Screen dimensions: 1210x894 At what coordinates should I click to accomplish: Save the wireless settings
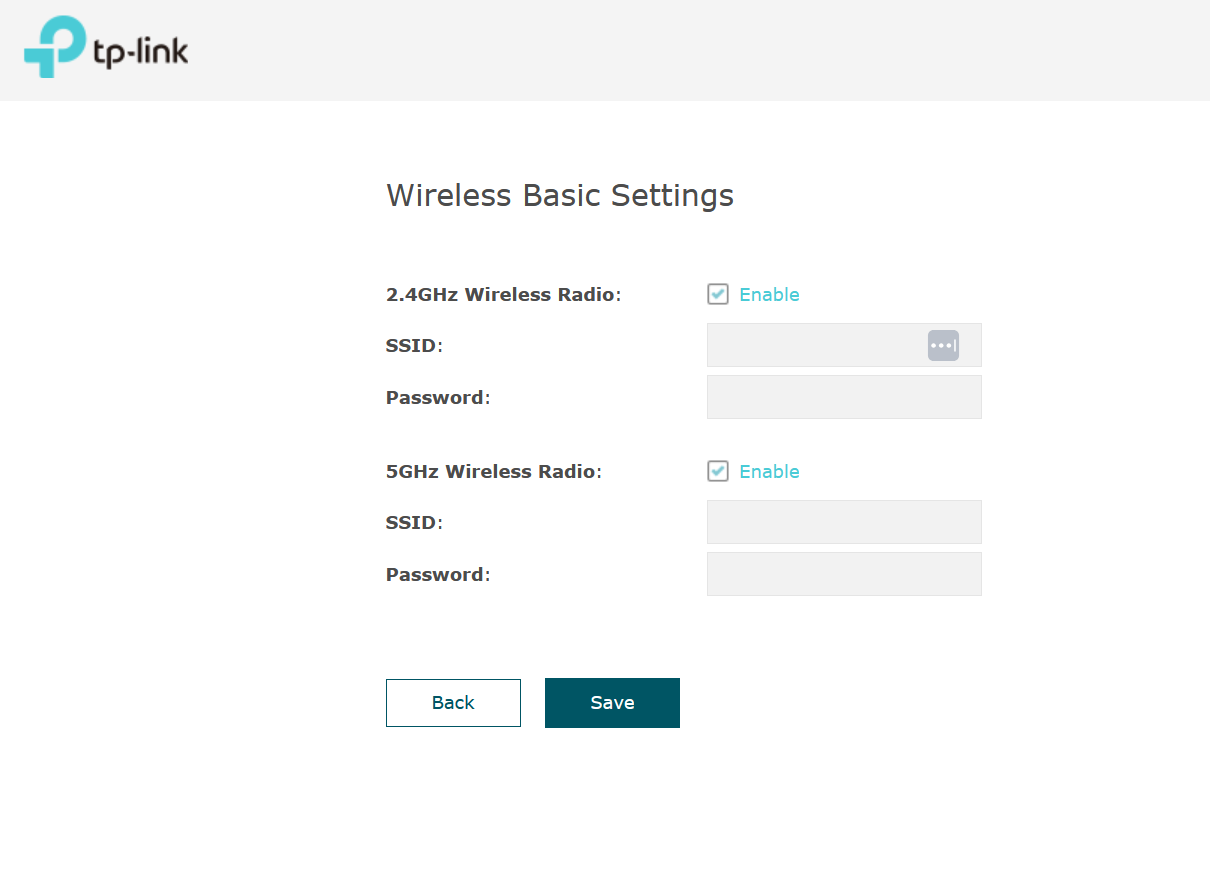click(612, 703)
